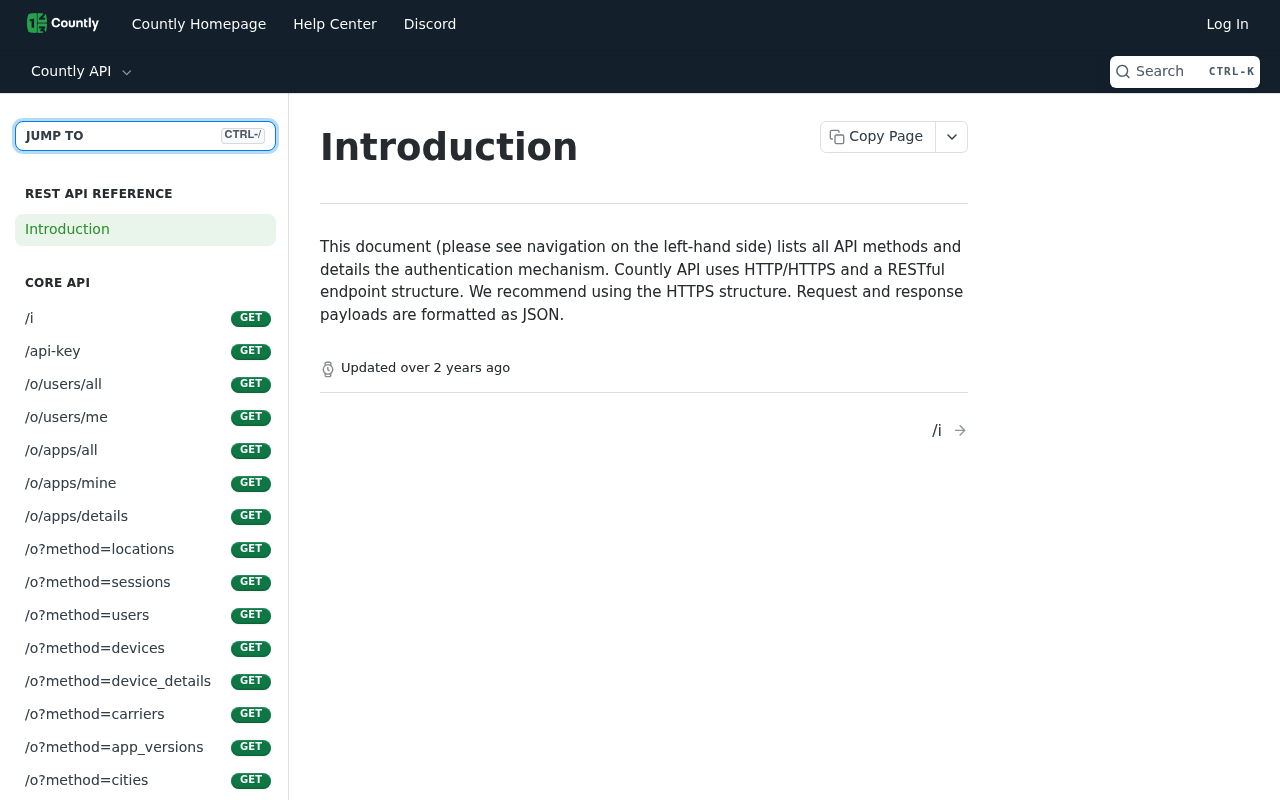This screenshot has width=1280, height=800.
Task: Click the Introduction page title
Action: [x=449, y=147]
